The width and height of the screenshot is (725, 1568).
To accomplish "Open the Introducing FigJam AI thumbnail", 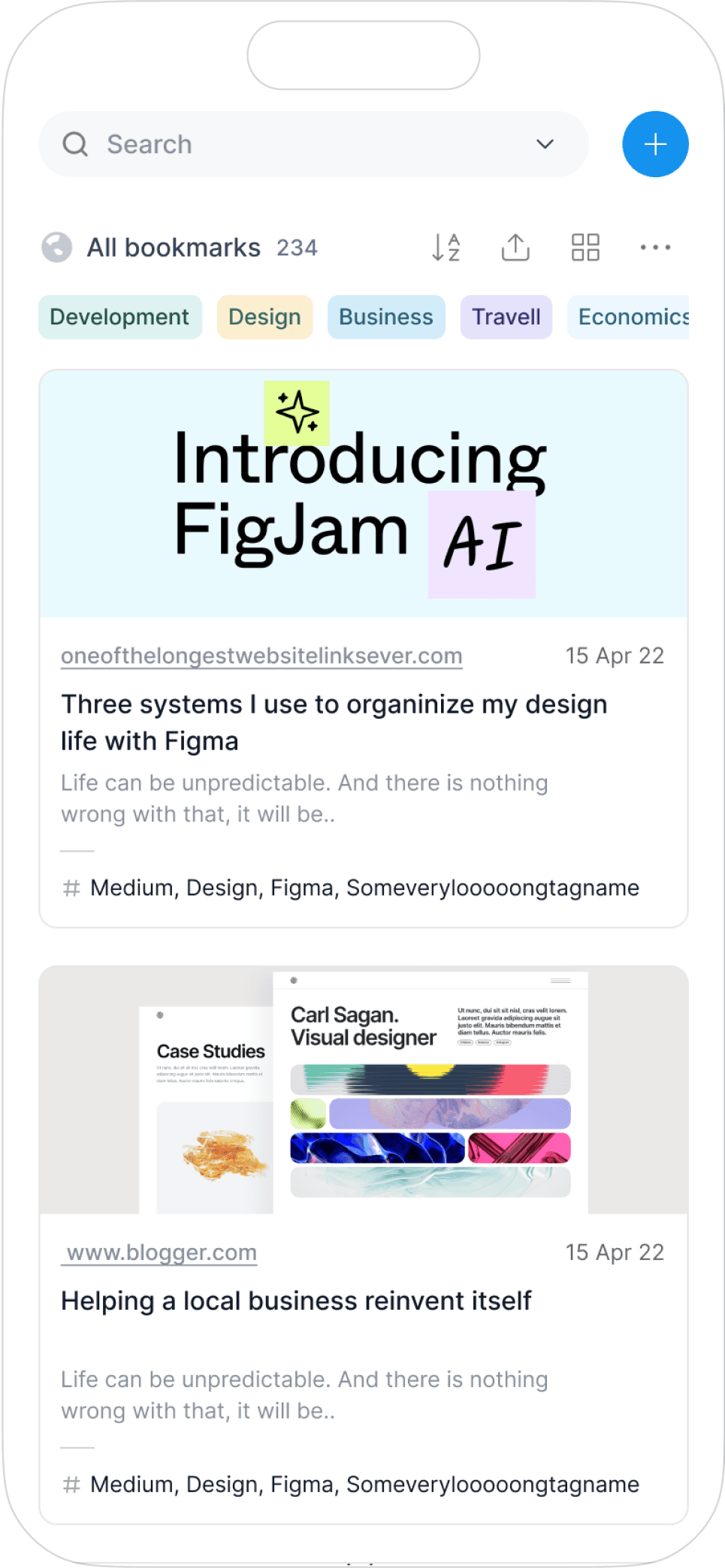I will tap(364, 493).
